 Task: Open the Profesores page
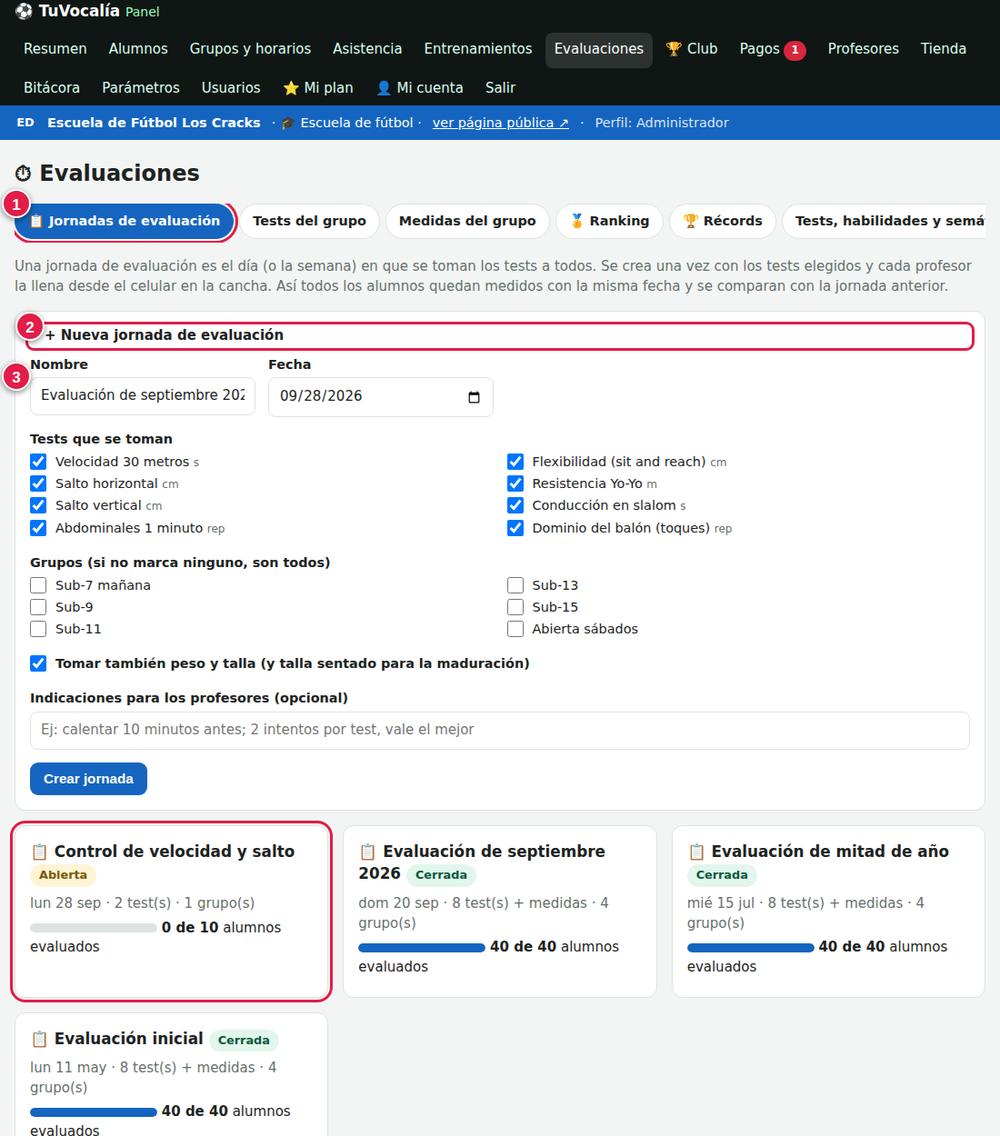[x=863, y=49]
